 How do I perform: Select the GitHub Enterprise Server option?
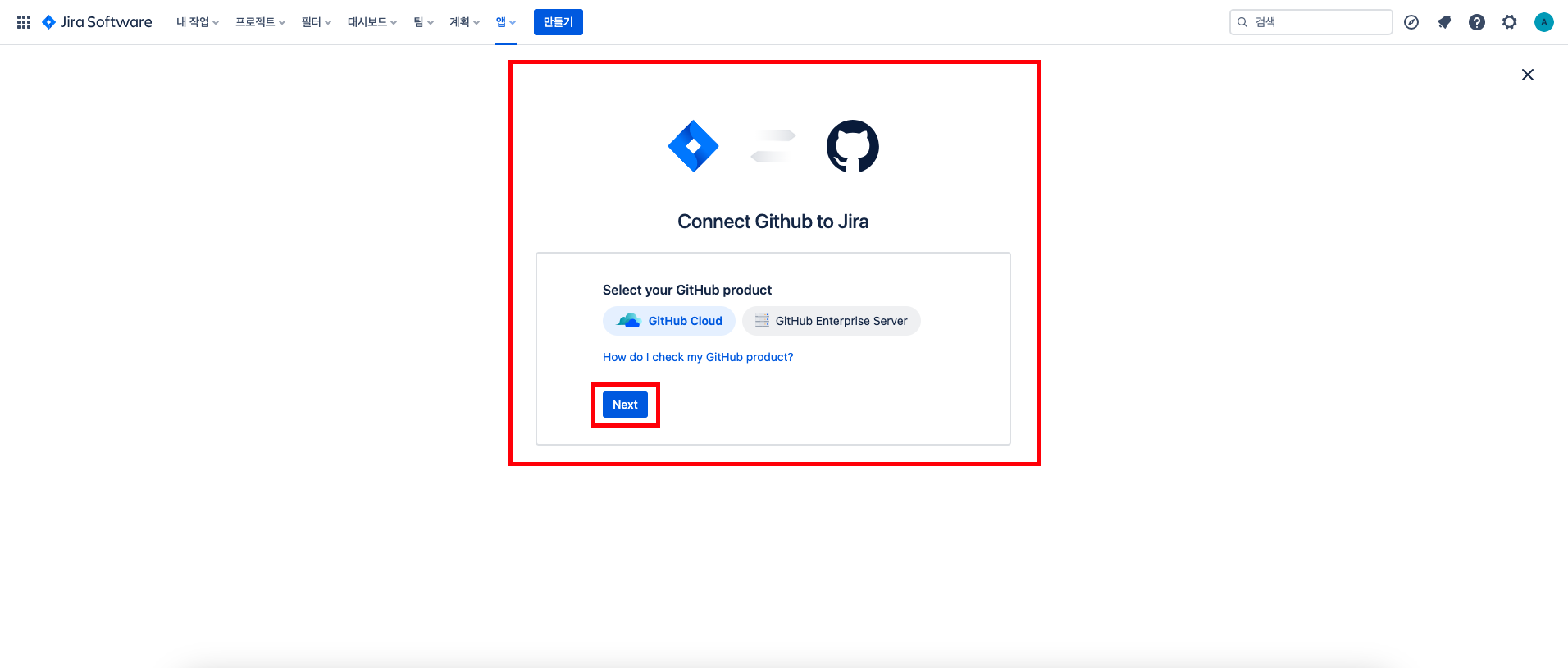coord(832,321)
